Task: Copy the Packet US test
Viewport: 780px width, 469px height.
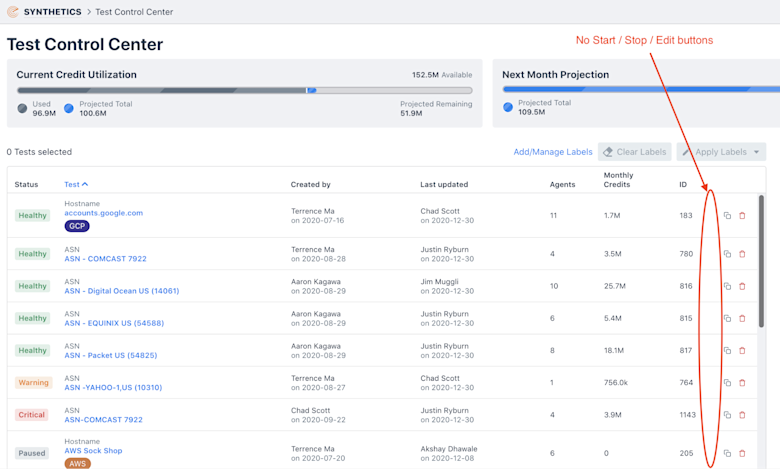Action: [x=727, y=351]
